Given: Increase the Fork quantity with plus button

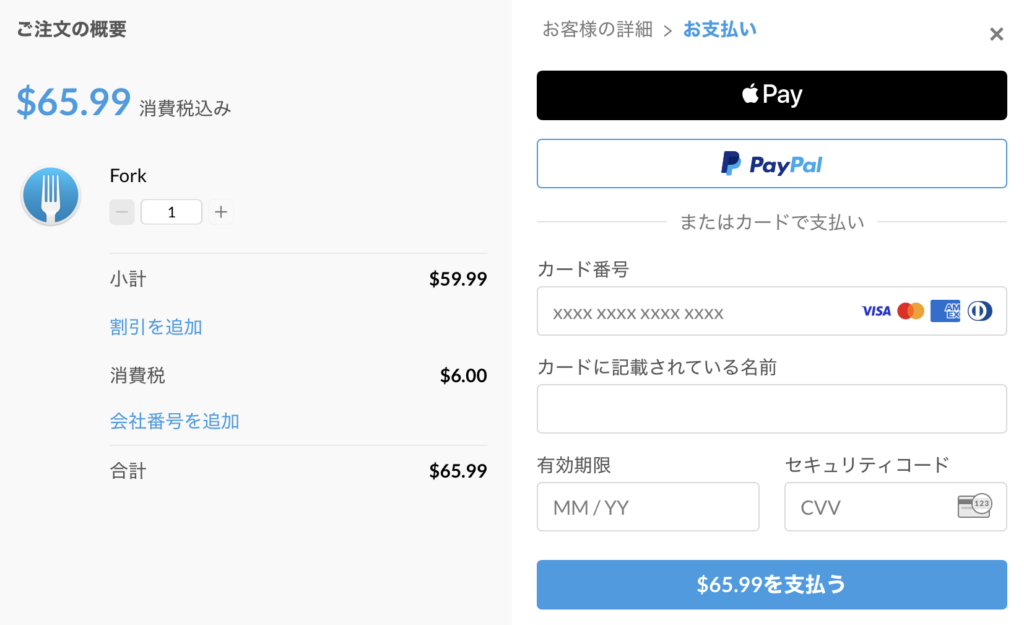Looking at the screenshot, I should tap(221, 212).
